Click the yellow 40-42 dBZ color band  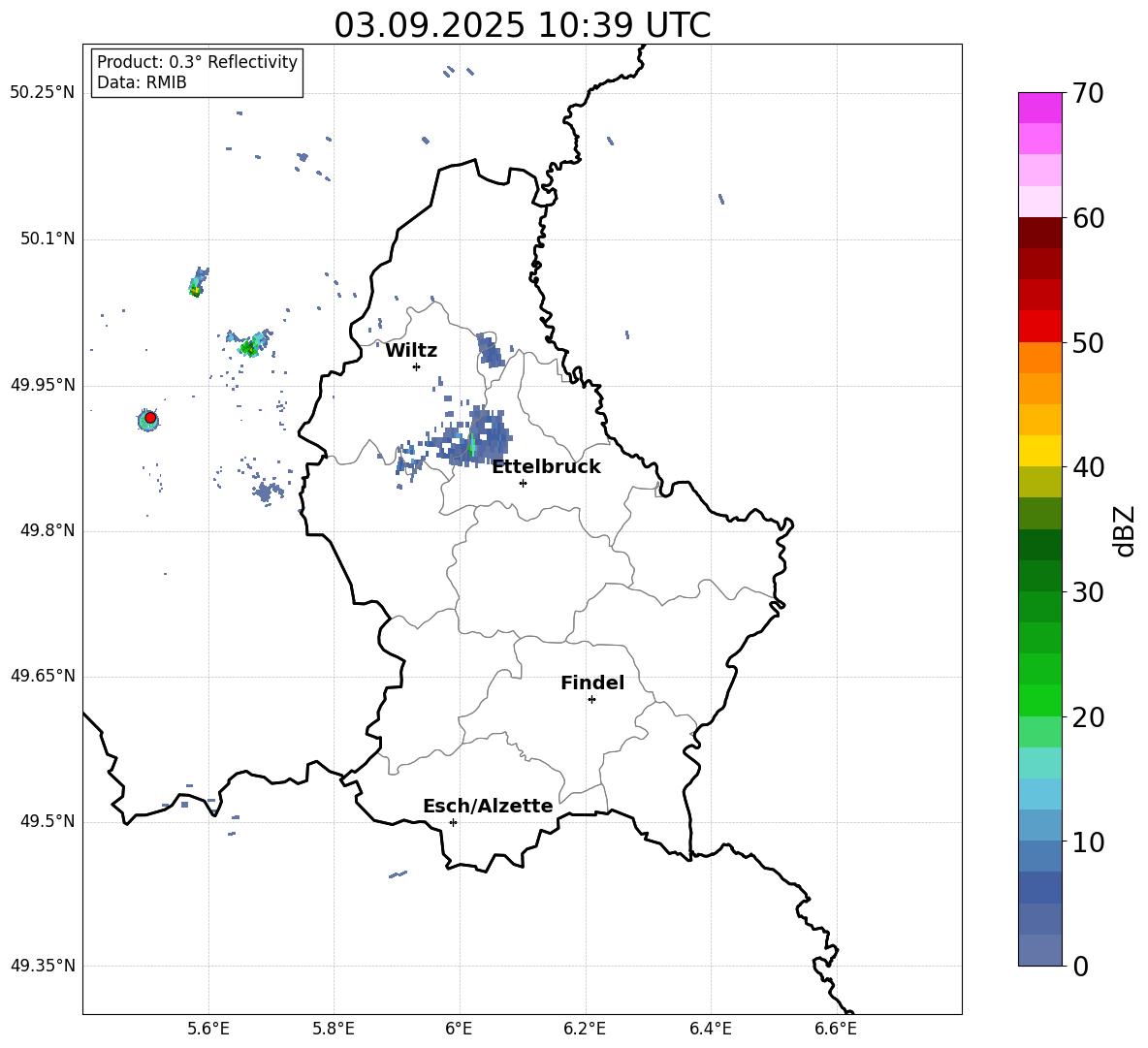click(x=1039, y=451)
